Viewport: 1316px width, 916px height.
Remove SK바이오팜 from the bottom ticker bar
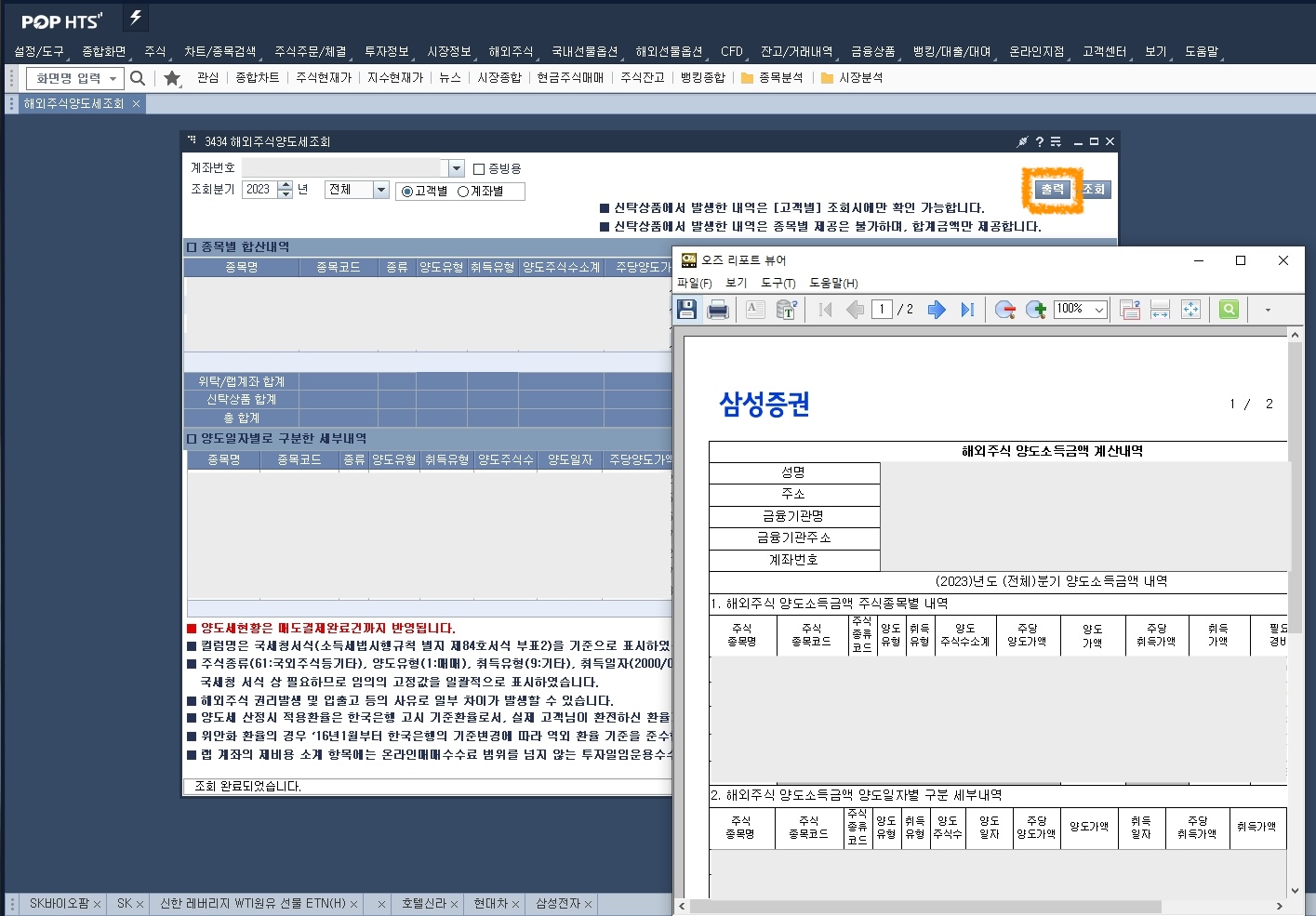tap(97, 904)
